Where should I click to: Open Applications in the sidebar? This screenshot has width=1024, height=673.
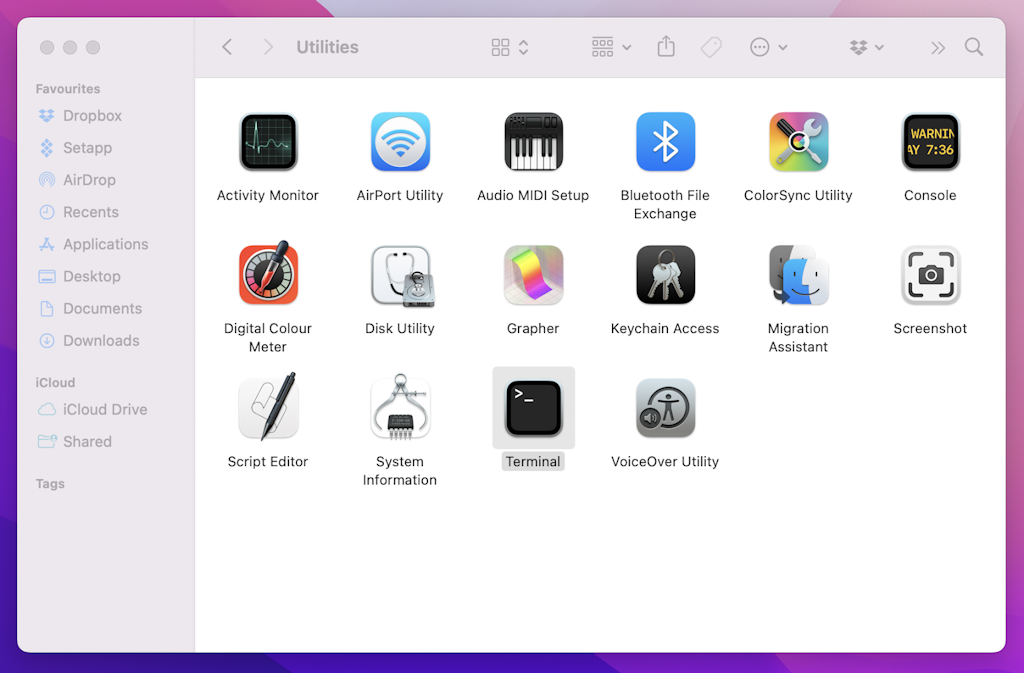click(x=105, y=244)
